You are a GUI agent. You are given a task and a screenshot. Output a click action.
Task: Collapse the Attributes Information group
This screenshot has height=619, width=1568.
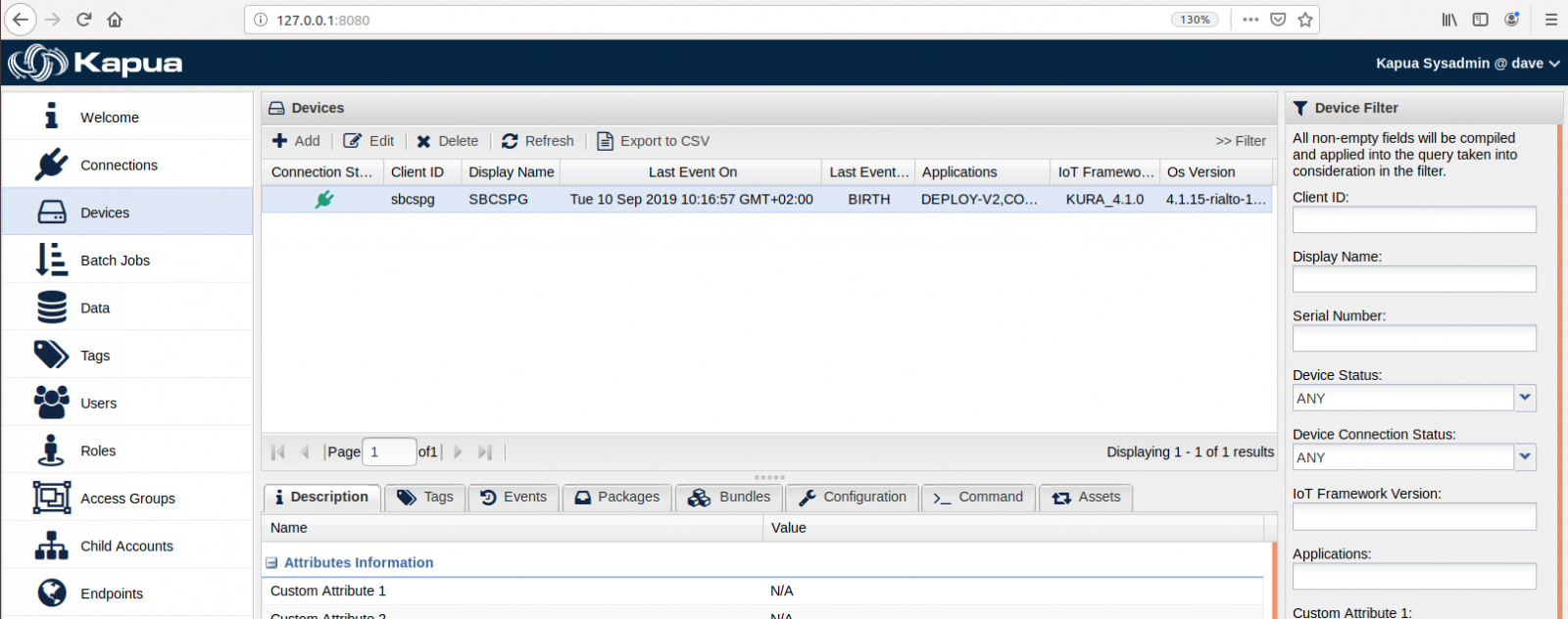click(271, 563)
